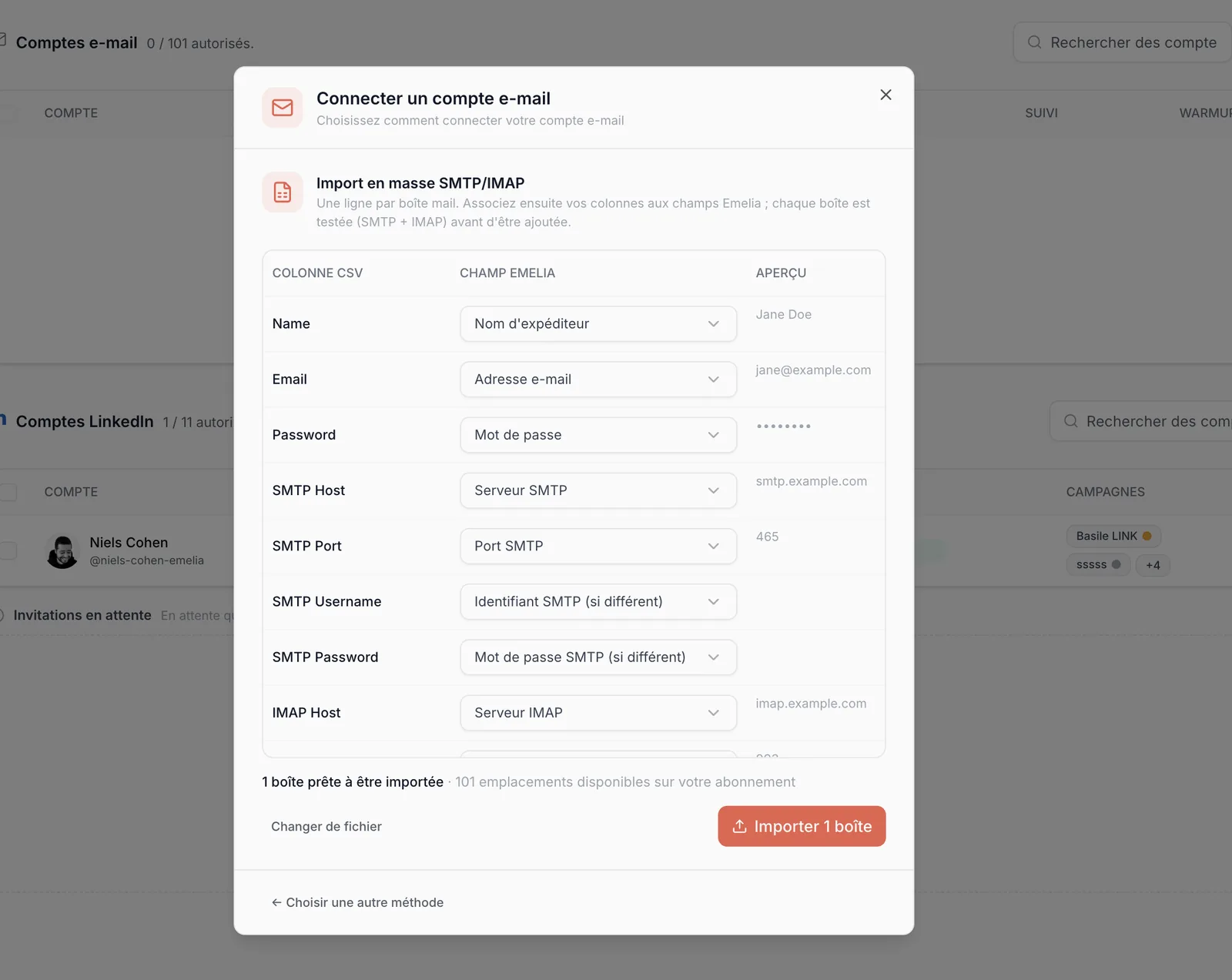Toggle the LinkedIn table select-all checkbox
1232x980 pixels.
point(8,492)
